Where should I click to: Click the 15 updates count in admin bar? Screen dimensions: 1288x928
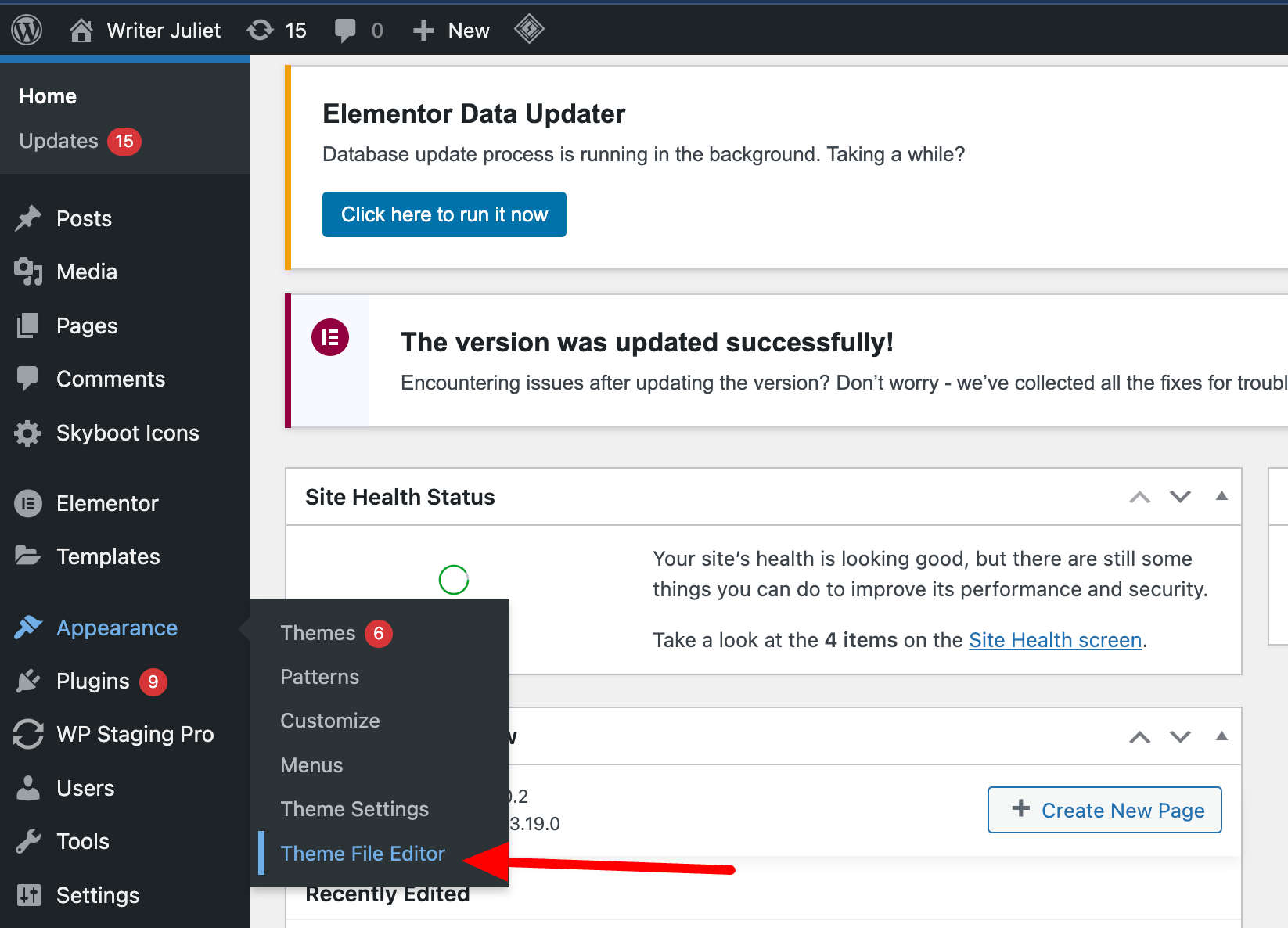click(x=296, y=31)
